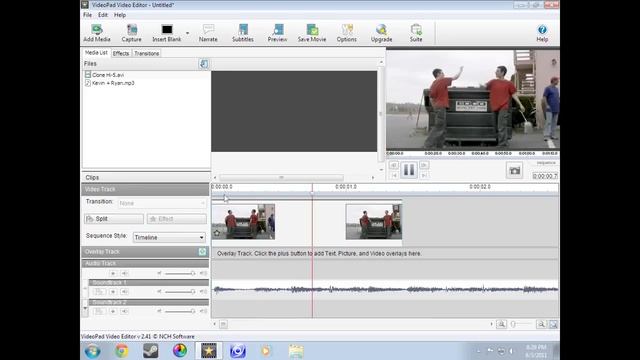Open the file explorer folder on taskbar
Screen dimensions: 640x360
(296, 351)
